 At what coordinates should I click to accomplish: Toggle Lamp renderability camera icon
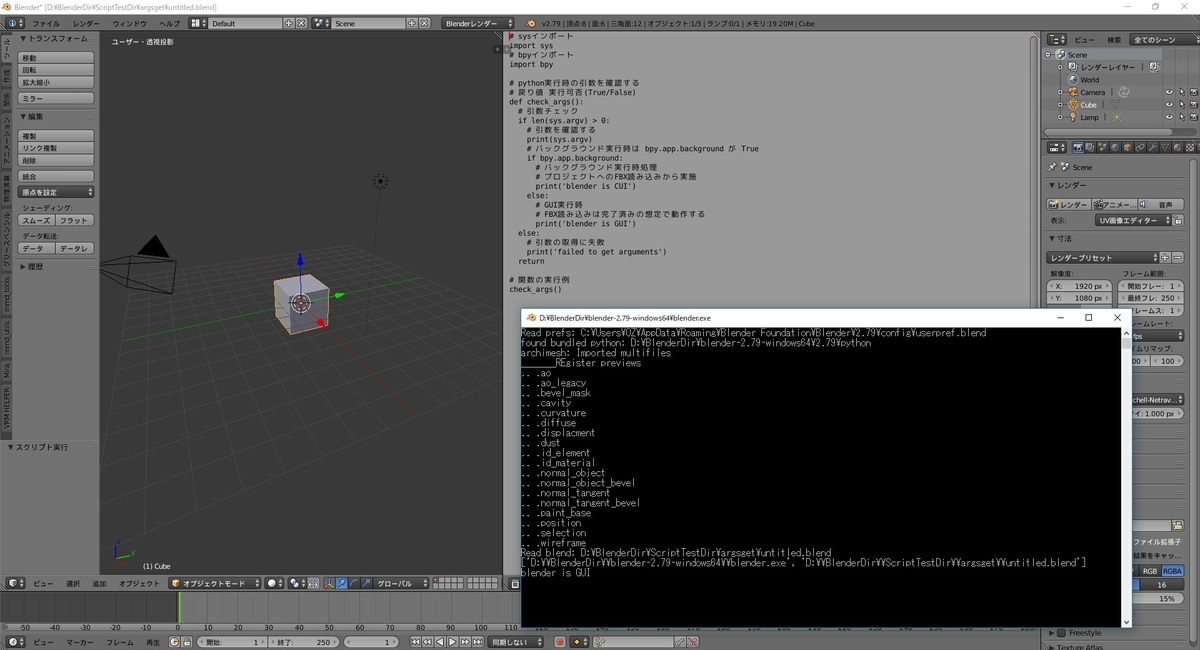pyautogui.click(x=1193, y=117)
